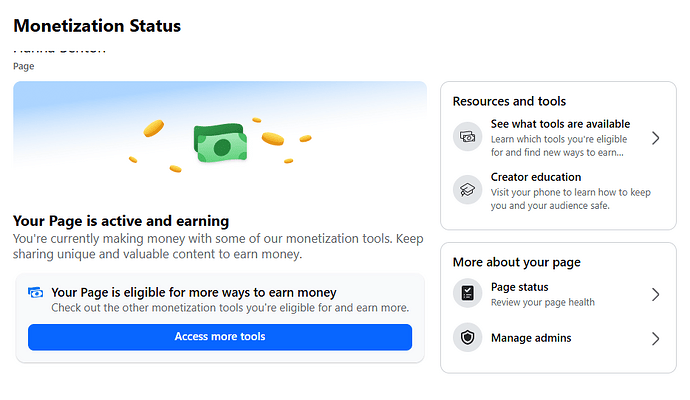
Task: Click the green cash illustration in banner
Action: point(220,143)
